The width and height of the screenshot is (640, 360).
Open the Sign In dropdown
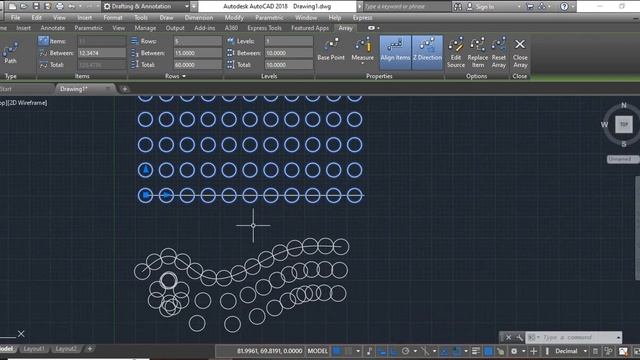click(519, 7)
